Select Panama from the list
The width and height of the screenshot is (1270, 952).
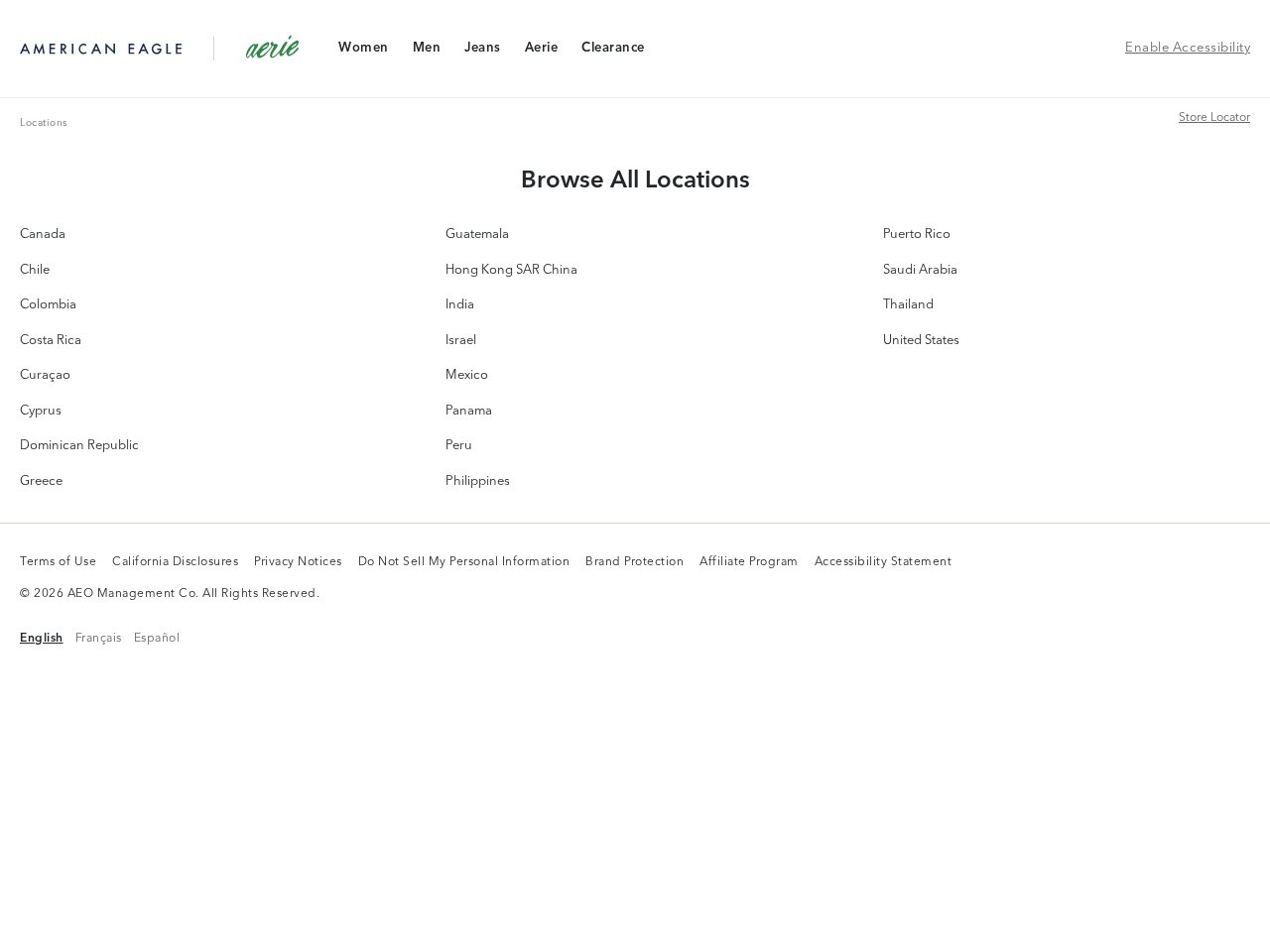468,411
